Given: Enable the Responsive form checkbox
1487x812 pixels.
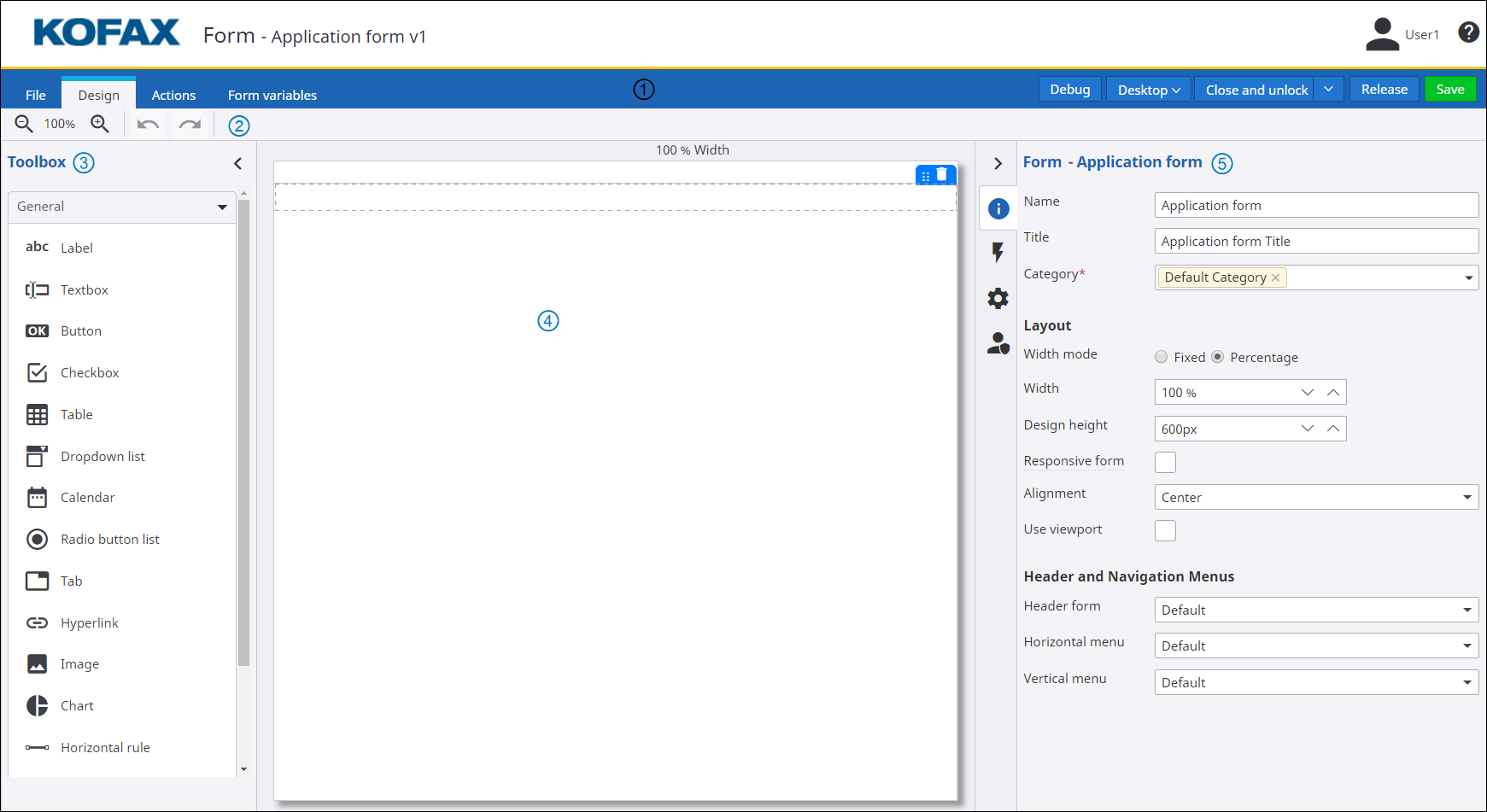Looking at the screenshot, I should click(x=1165, y=462).
